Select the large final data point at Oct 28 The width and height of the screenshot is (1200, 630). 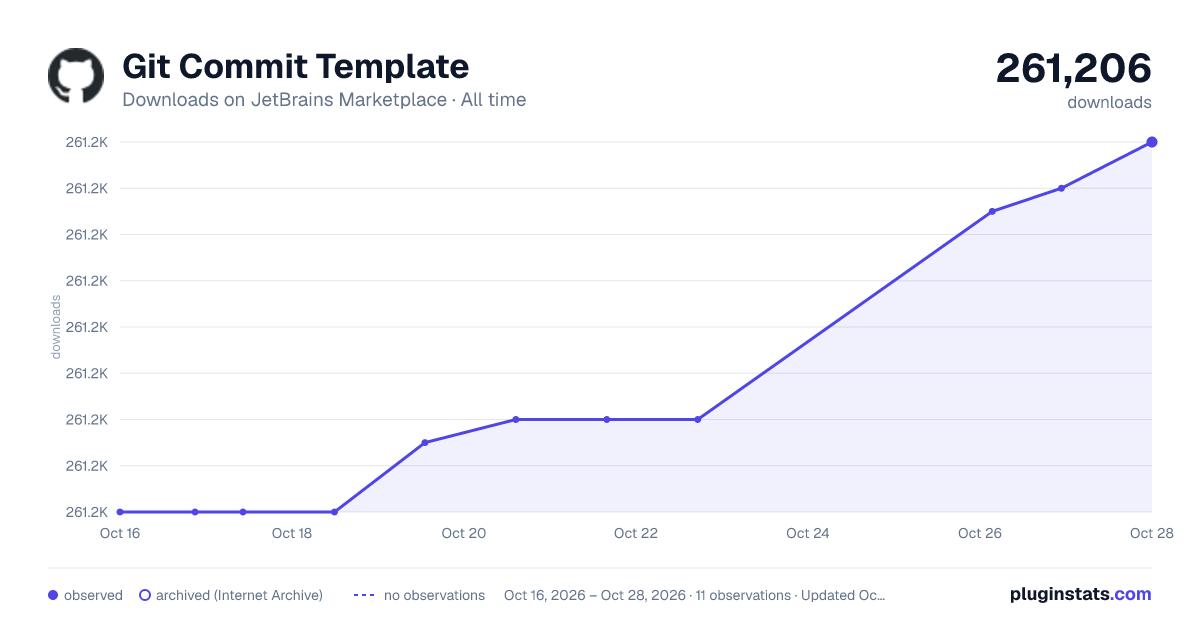click(1152, 142)
